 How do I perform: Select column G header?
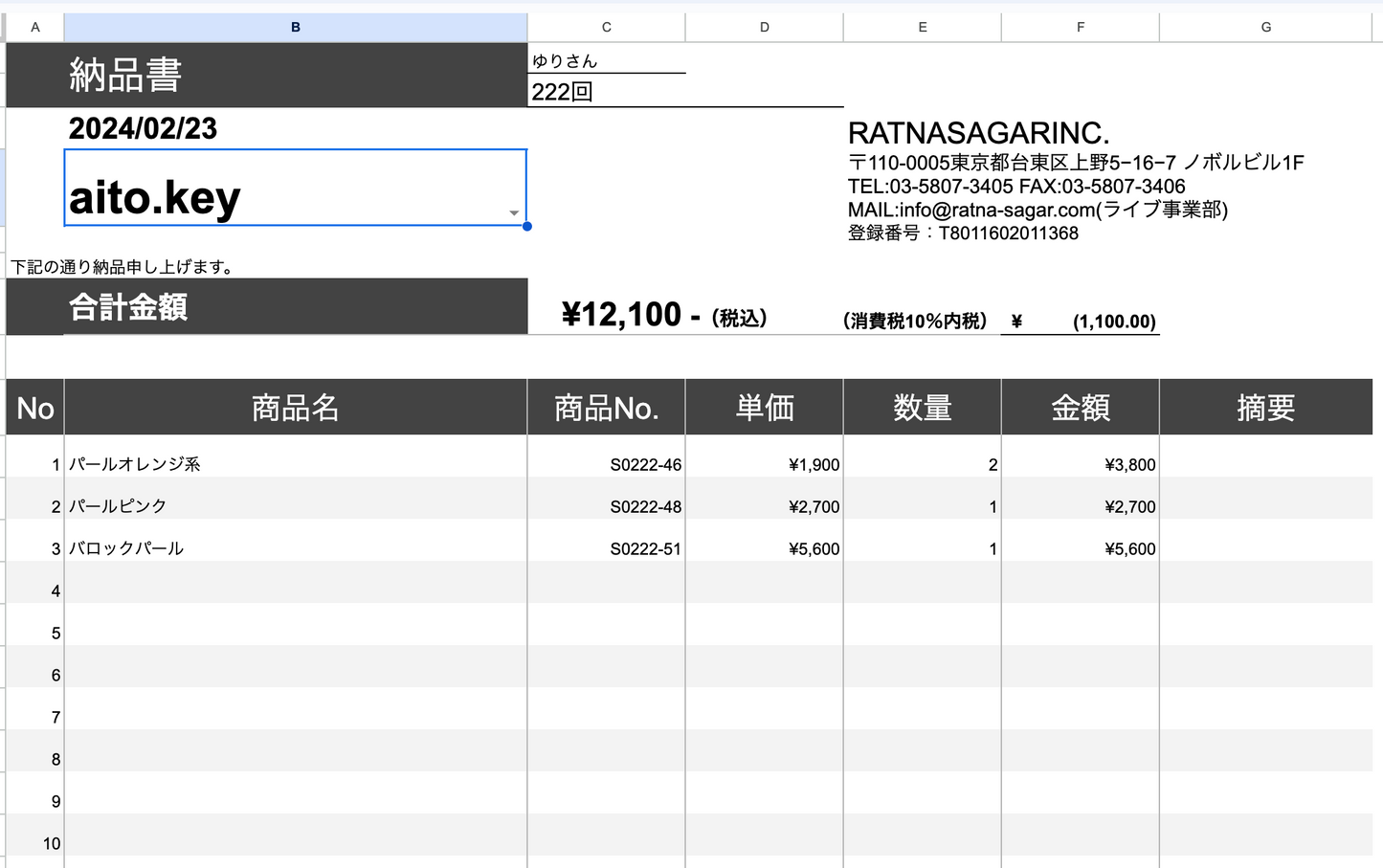click(1265, 28)
